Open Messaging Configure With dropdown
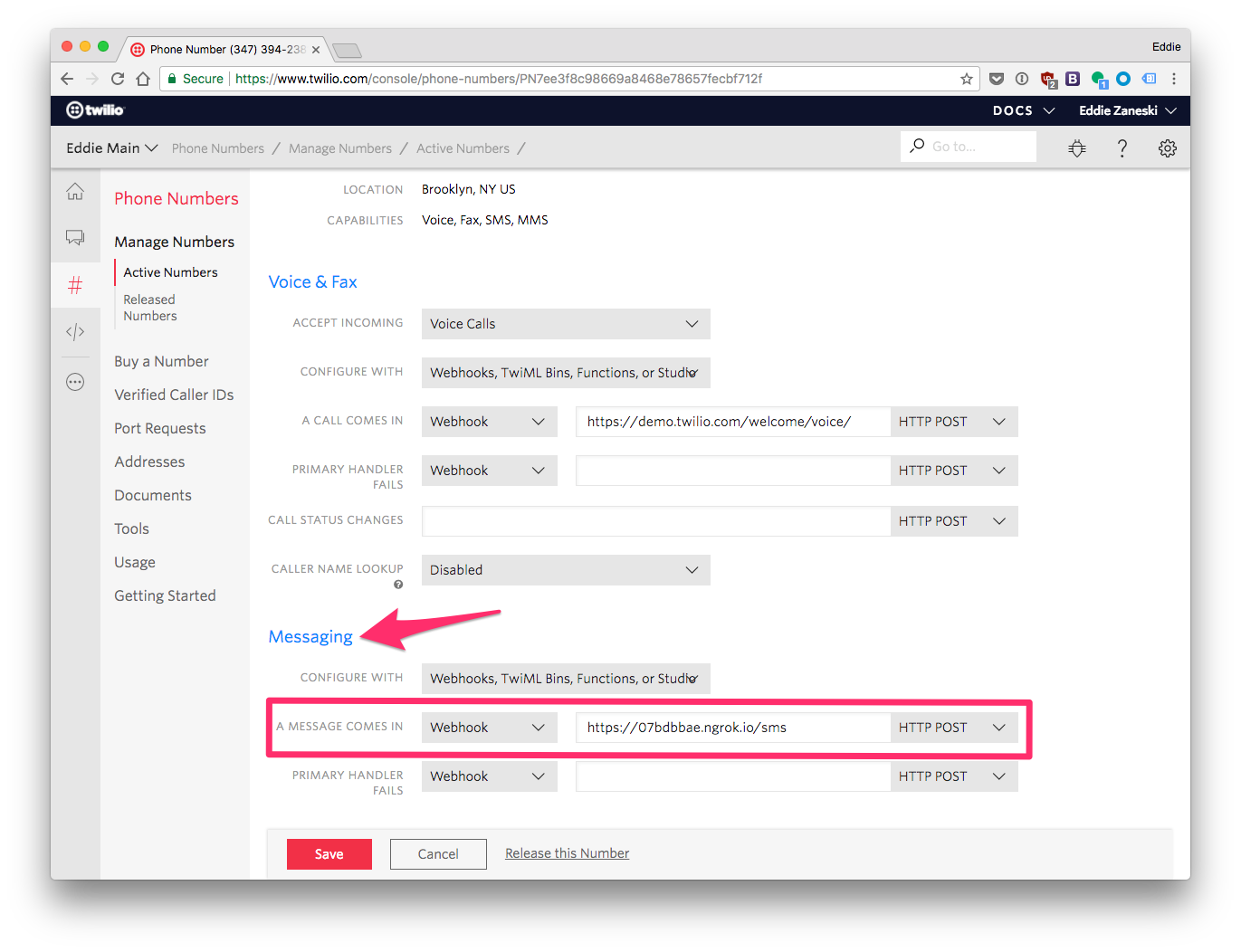Image resolution: width=1241 pixels, height=952 pixels. coord(566,679)
